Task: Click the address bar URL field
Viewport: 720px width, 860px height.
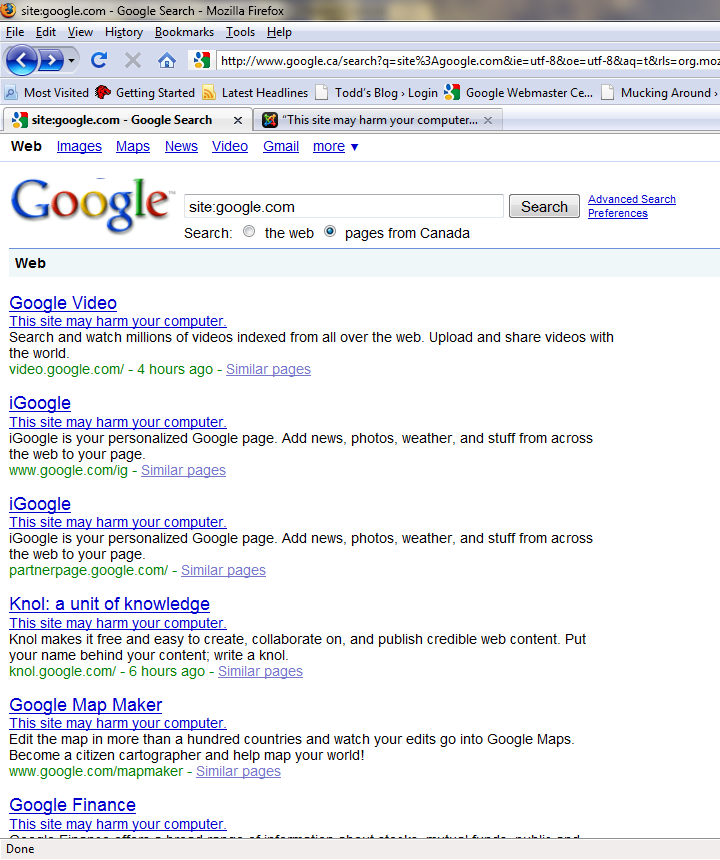Action: 469,60
